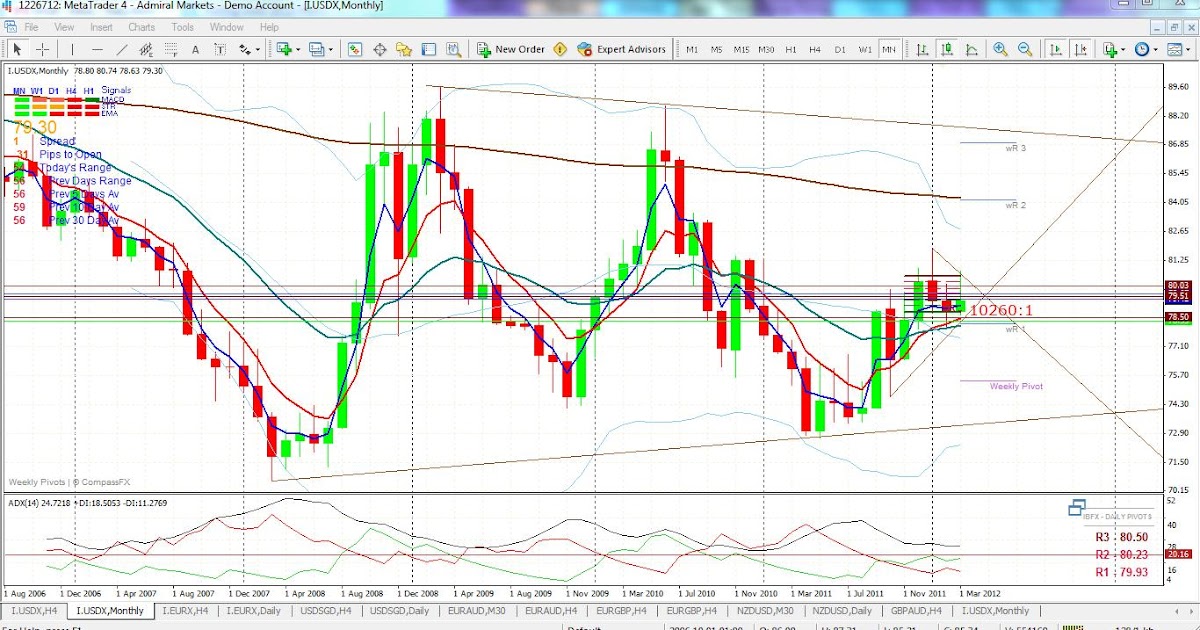Click the Expert Advisors button
1200x630 pixels.
pyautogui.click(x=620, y=49)
